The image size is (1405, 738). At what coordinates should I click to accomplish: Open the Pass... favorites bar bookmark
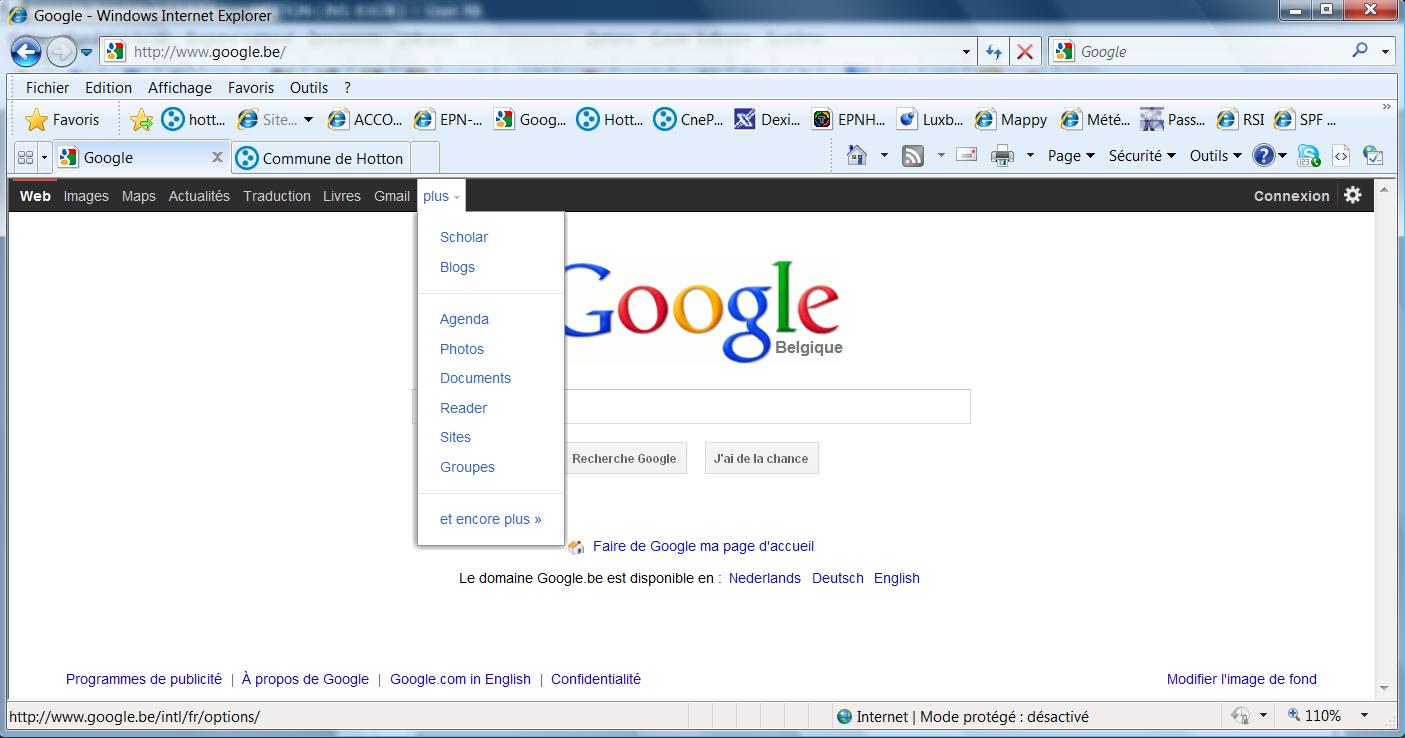(1173, 120)
